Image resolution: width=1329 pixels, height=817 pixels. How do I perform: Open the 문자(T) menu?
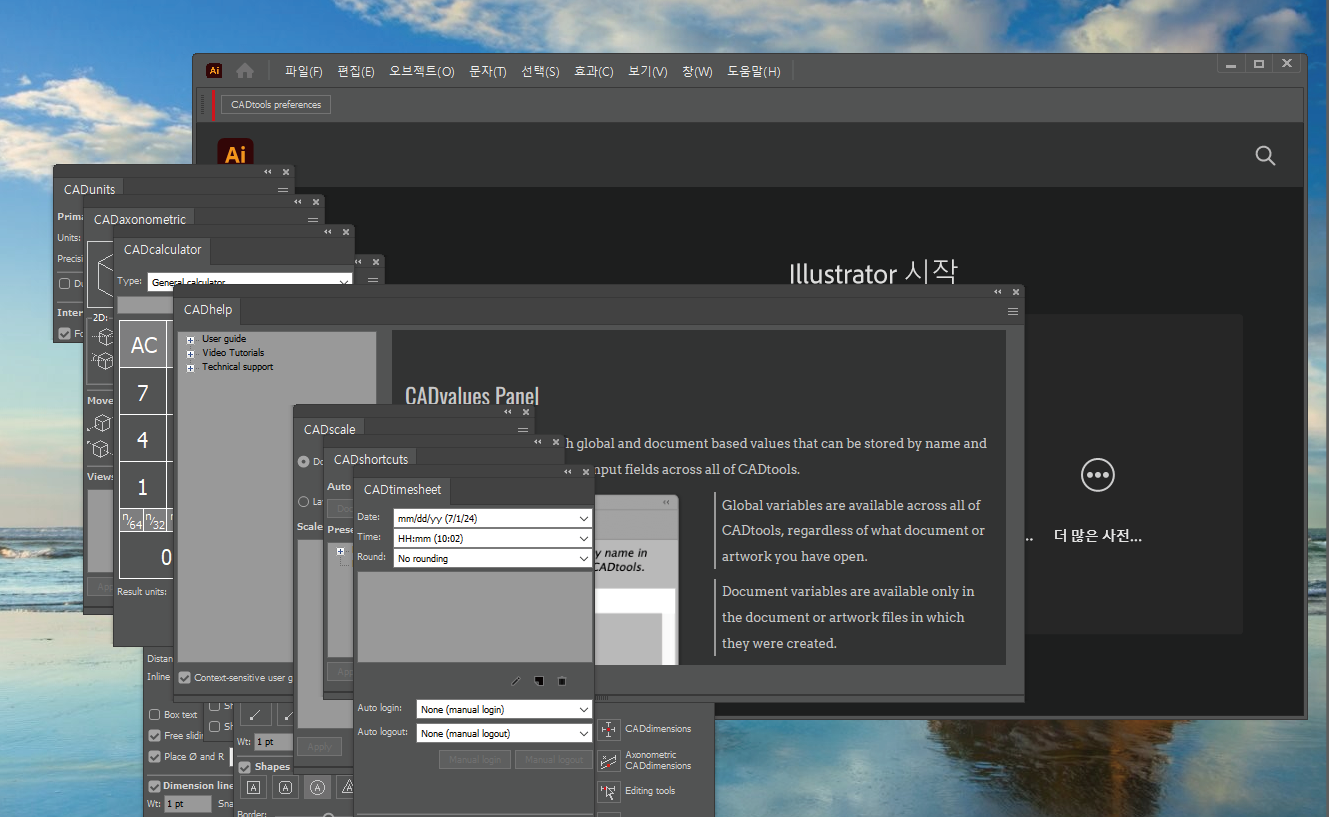pos(488,72)
